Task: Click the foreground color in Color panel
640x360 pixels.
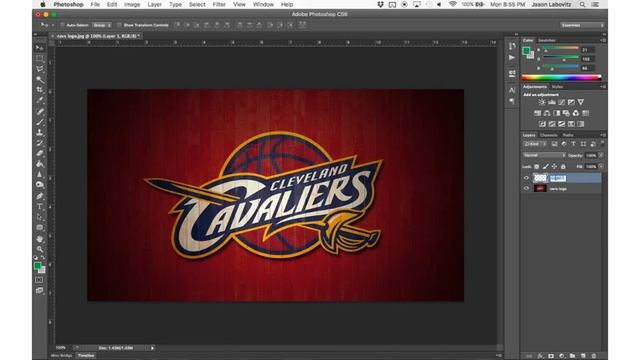Action: 526,51
